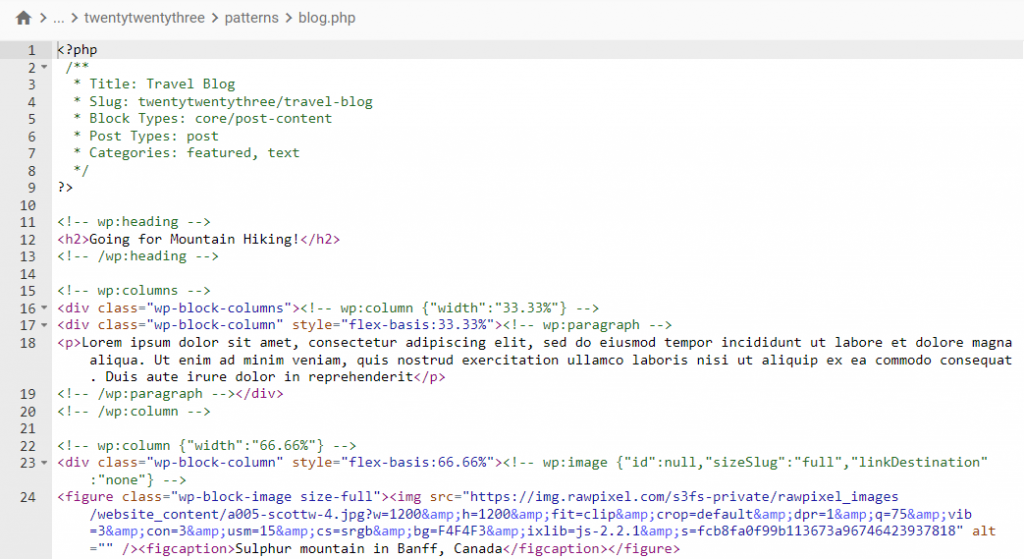Select the blog.php breadcrumb item
1024x559 pixels.
pyautogui.click(x=327, y=18)
